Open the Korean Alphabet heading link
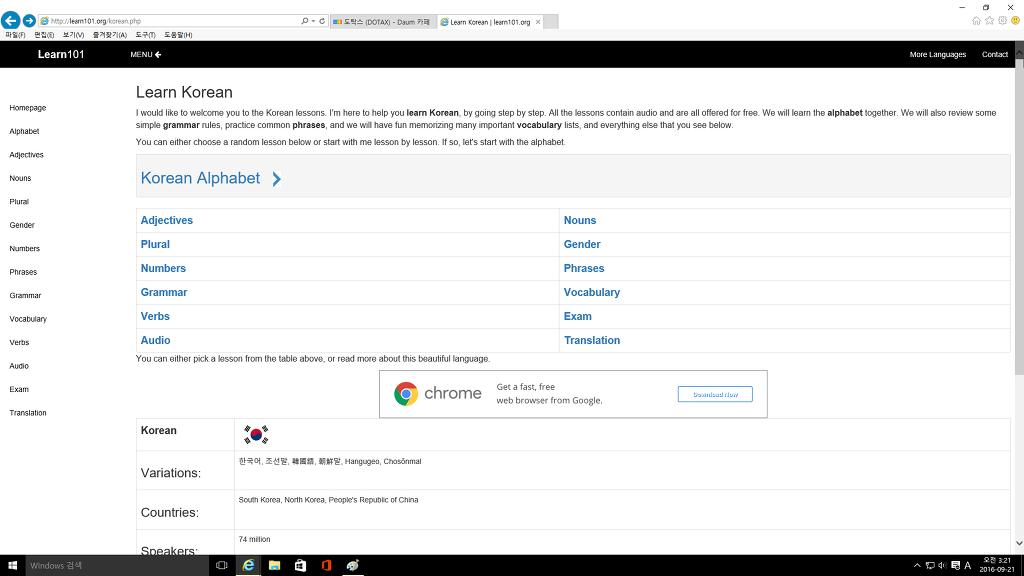Viewport: 1024px width, 576px height. coord(200,178)
